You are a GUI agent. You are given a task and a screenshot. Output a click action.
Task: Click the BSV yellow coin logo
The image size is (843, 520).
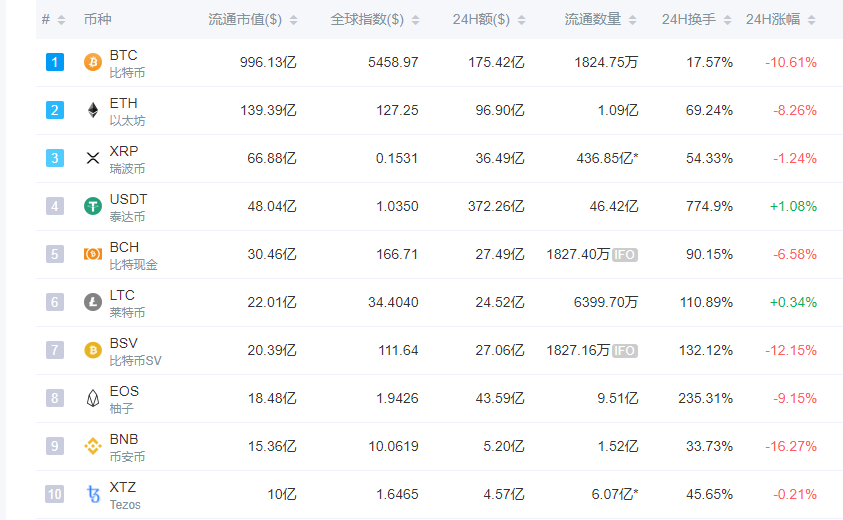[93, 350]
